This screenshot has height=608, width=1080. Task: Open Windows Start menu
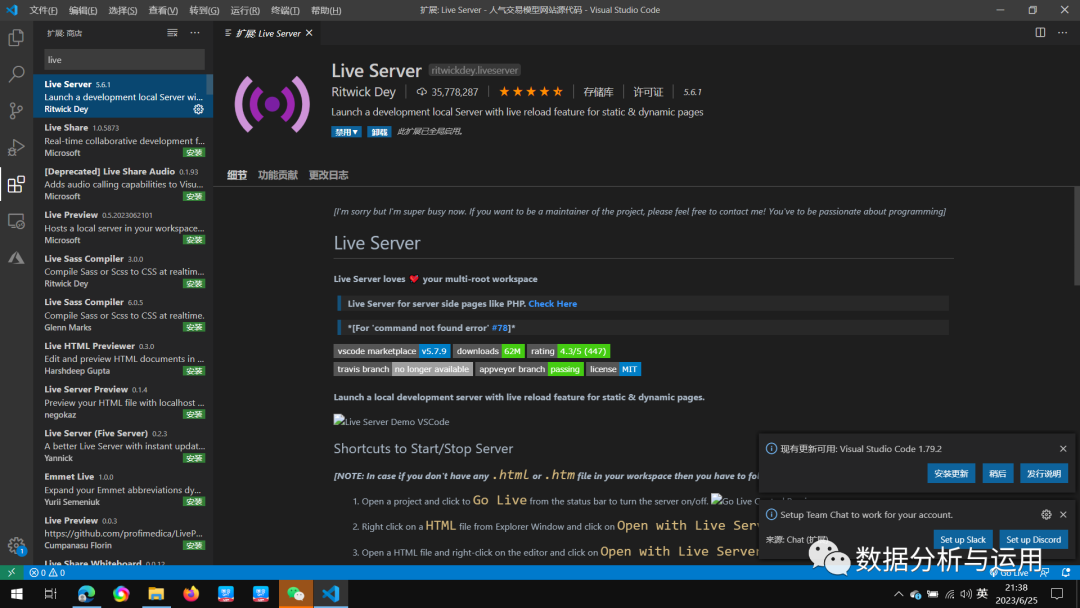(x=17, y=594)
